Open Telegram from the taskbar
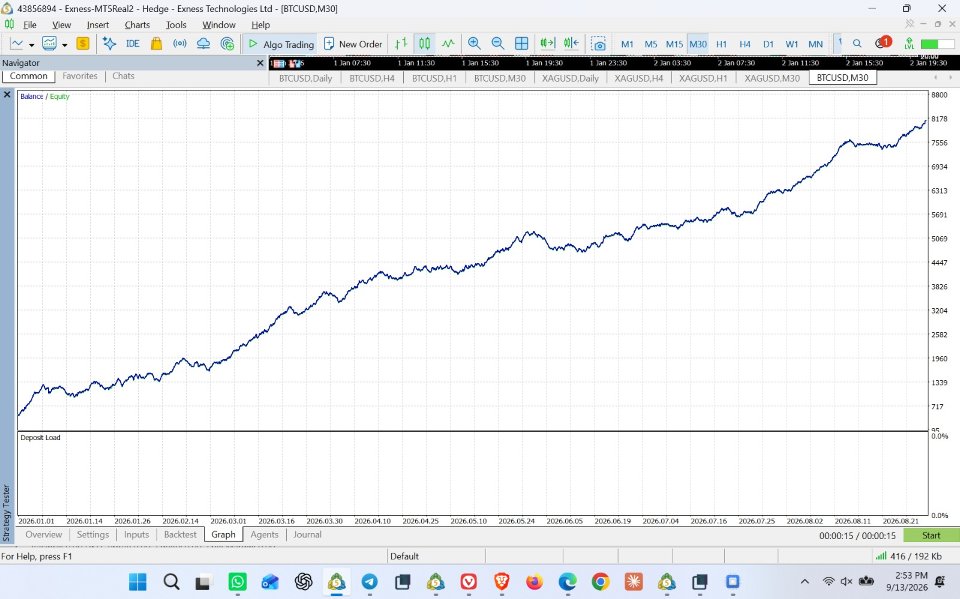Viewport: 960px width, 599px height. (x=369, y=581)
